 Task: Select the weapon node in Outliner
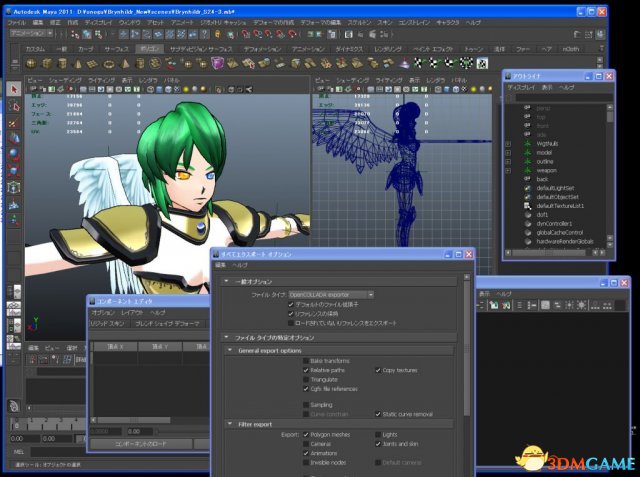[547, 170]
